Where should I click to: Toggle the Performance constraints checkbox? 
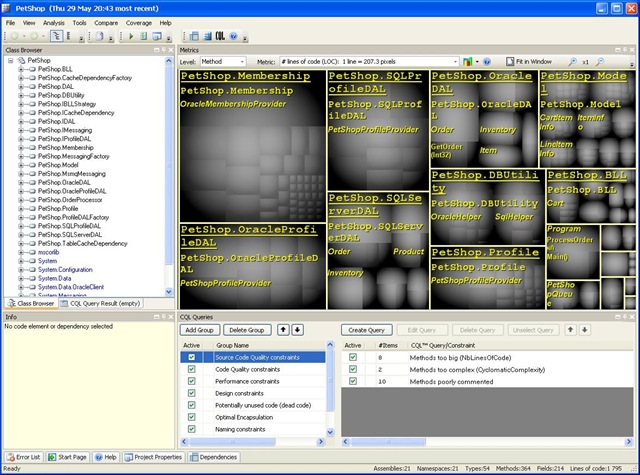(x=191, y=381)
